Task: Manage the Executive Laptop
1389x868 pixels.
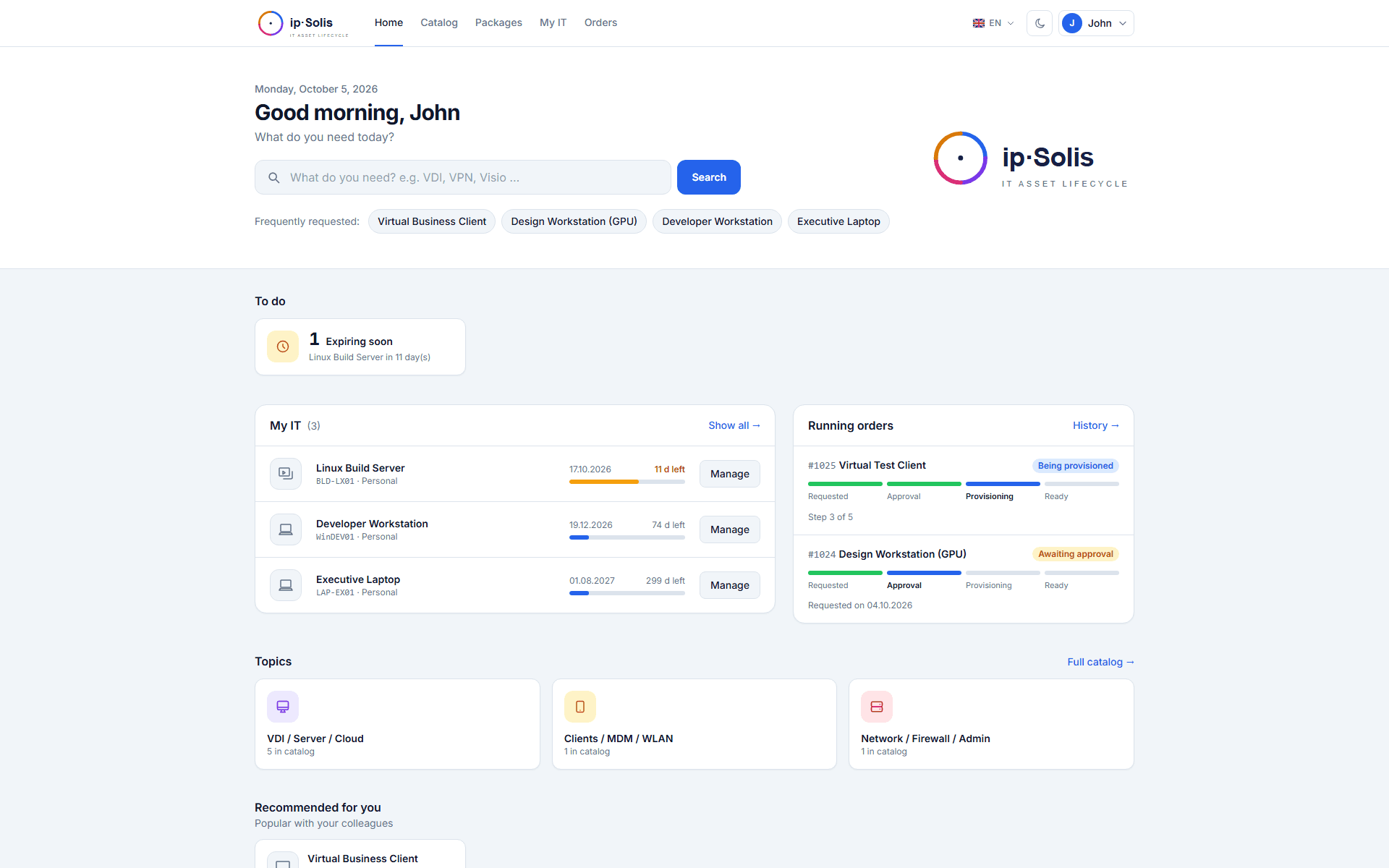Action: 730,585
